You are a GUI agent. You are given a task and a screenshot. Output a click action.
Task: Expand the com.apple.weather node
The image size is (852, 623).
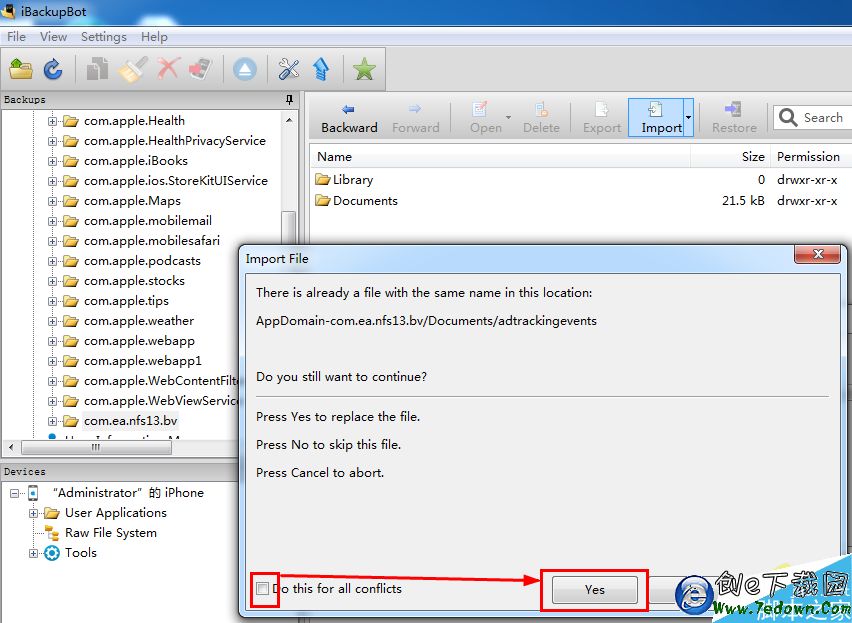(52, 322)
